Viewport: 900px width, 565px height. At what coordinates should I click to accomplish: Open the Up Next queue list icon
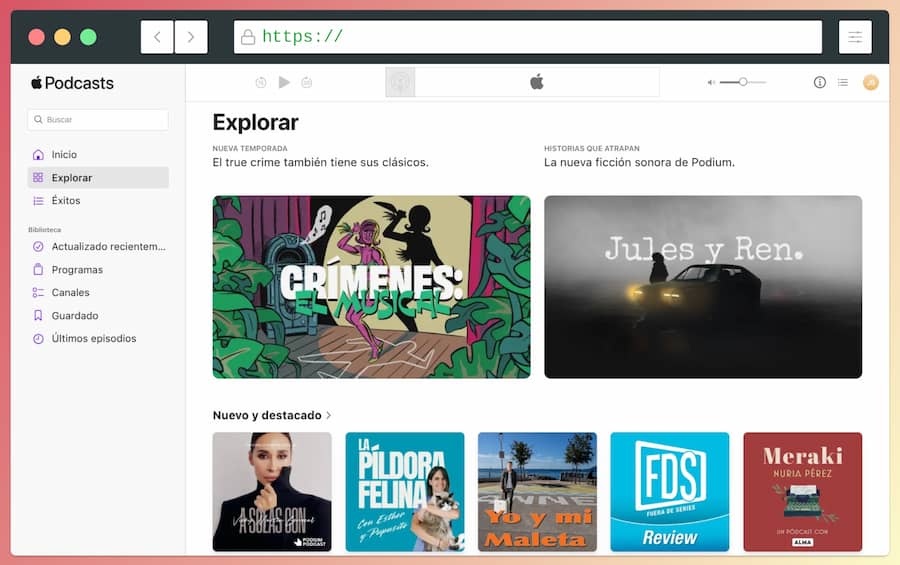(x=843, y=83)
